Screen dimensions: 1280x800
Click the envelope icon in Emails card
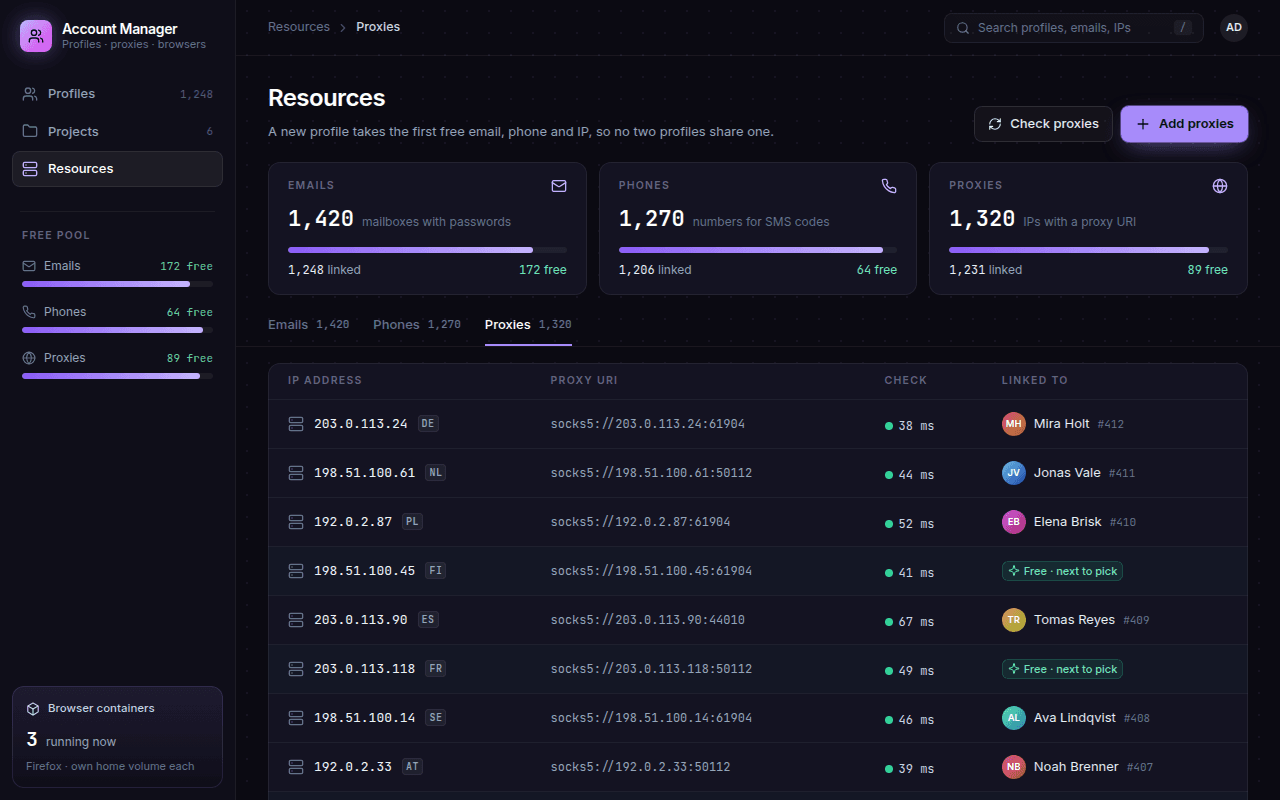pyautogui.click(x=559, y=186)
